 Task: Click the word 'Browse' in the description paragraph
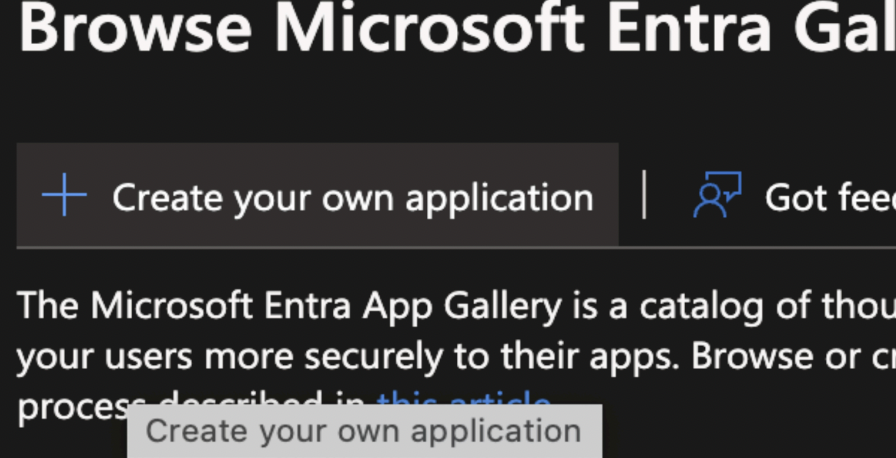(x=750, y=355)
